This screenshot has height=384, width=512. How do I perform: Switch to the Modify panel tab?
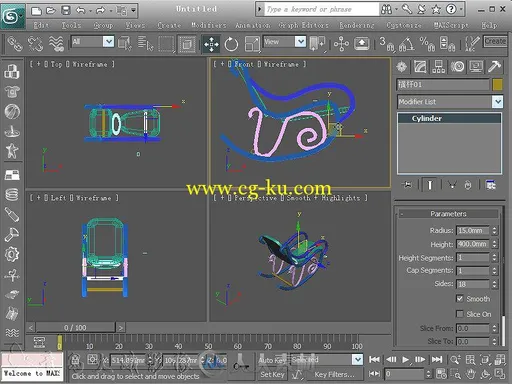click(x=420, y=67)
